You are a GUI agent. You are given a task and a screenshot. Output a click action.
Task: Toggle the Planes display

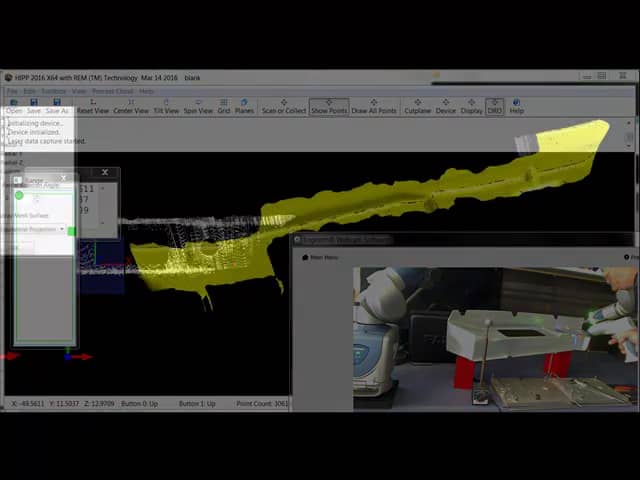click(x=244, y=106)
